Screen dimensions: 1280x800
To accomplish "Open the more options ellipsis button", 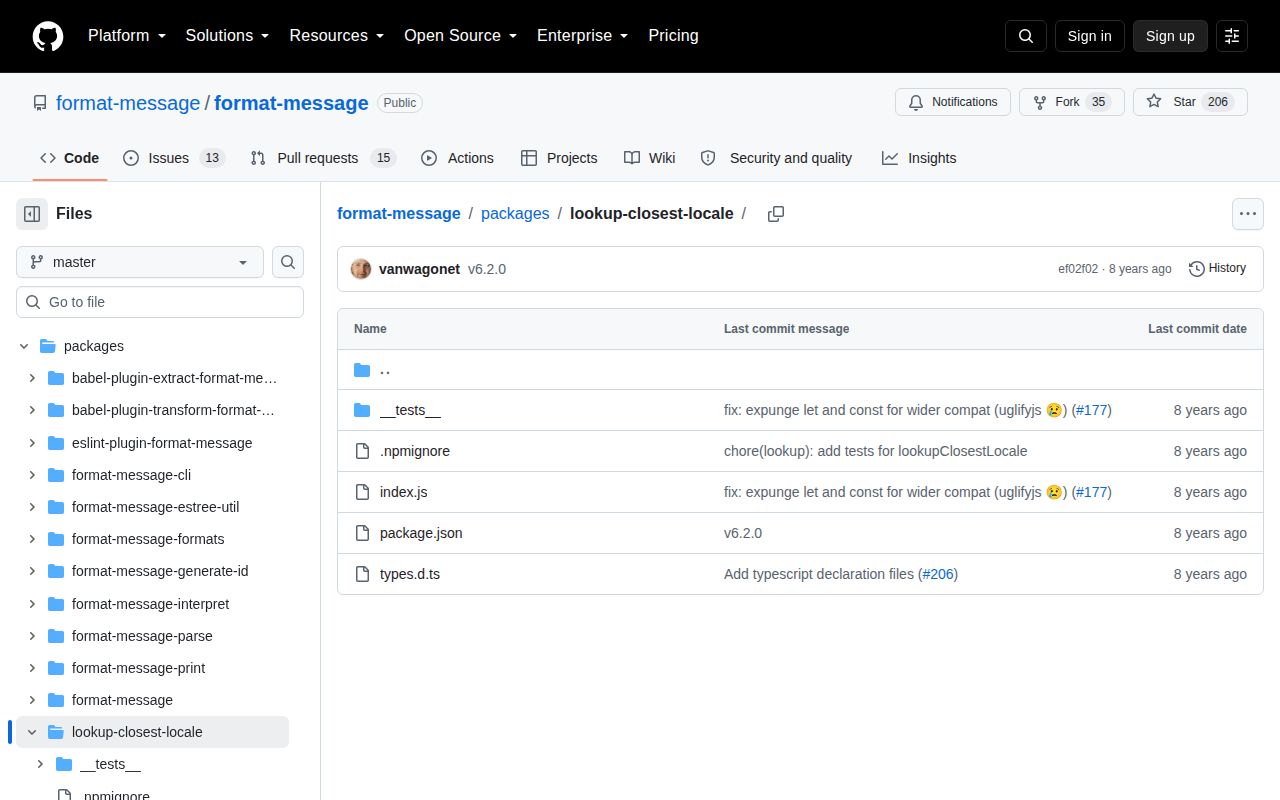I will click(1247, 214).
